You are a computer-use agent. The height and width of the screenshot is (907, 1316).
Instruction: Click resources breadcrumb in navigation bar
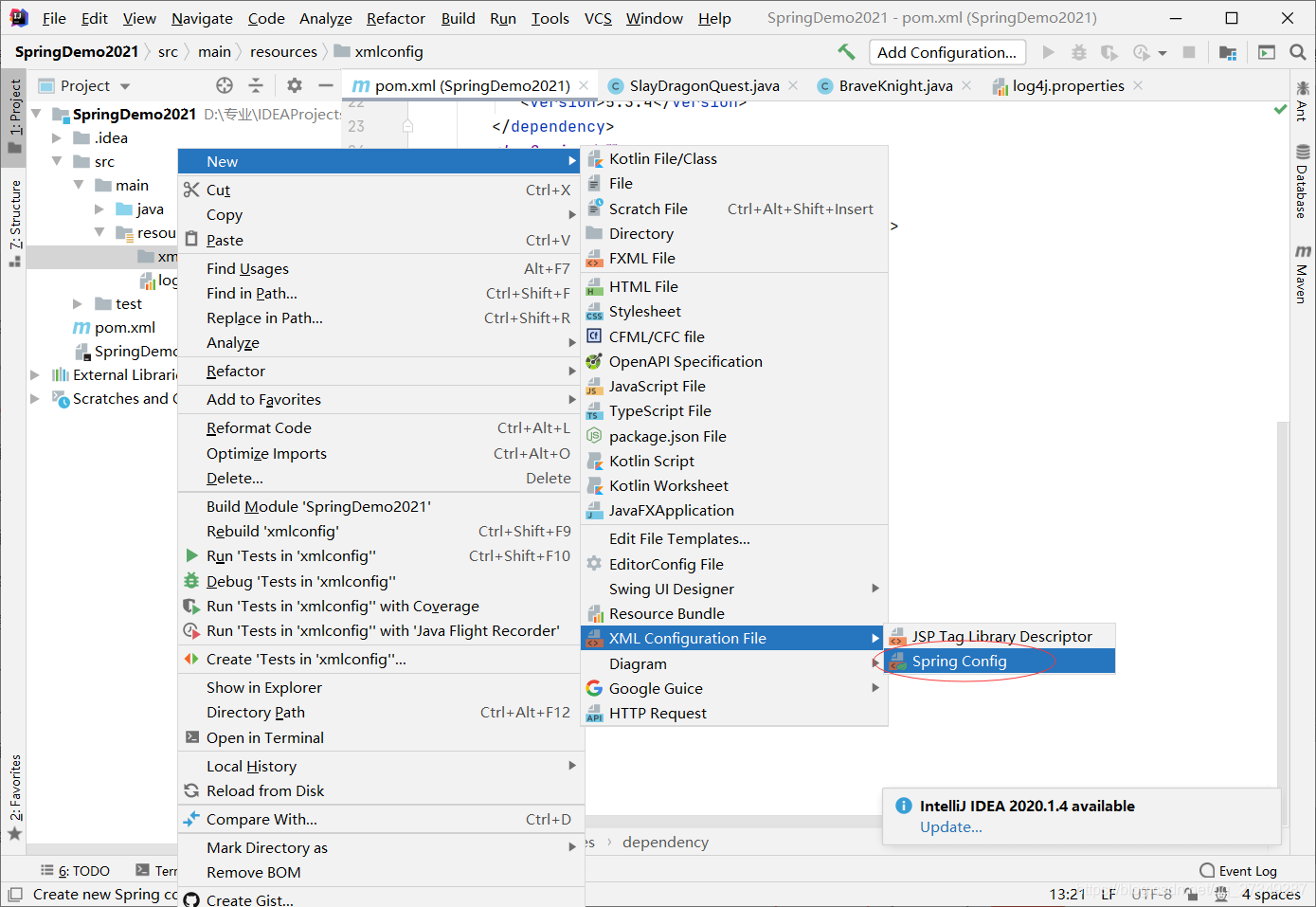coord(283,52)
